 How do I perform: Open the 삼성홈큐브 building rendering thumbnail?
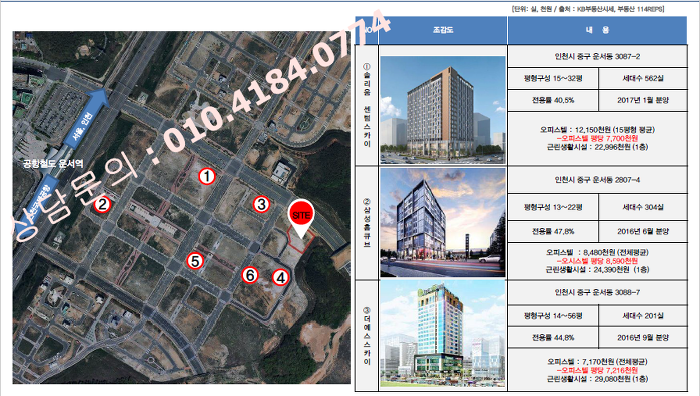point(443,222)
